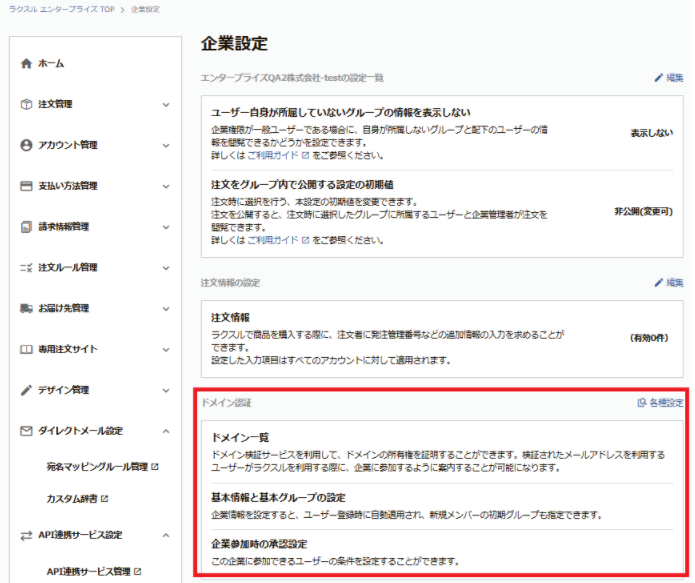Viewport: 695px width, 583px height.
Task: Click the pencil icon for 注文情報の設定 編集
Action: point(659,282)
